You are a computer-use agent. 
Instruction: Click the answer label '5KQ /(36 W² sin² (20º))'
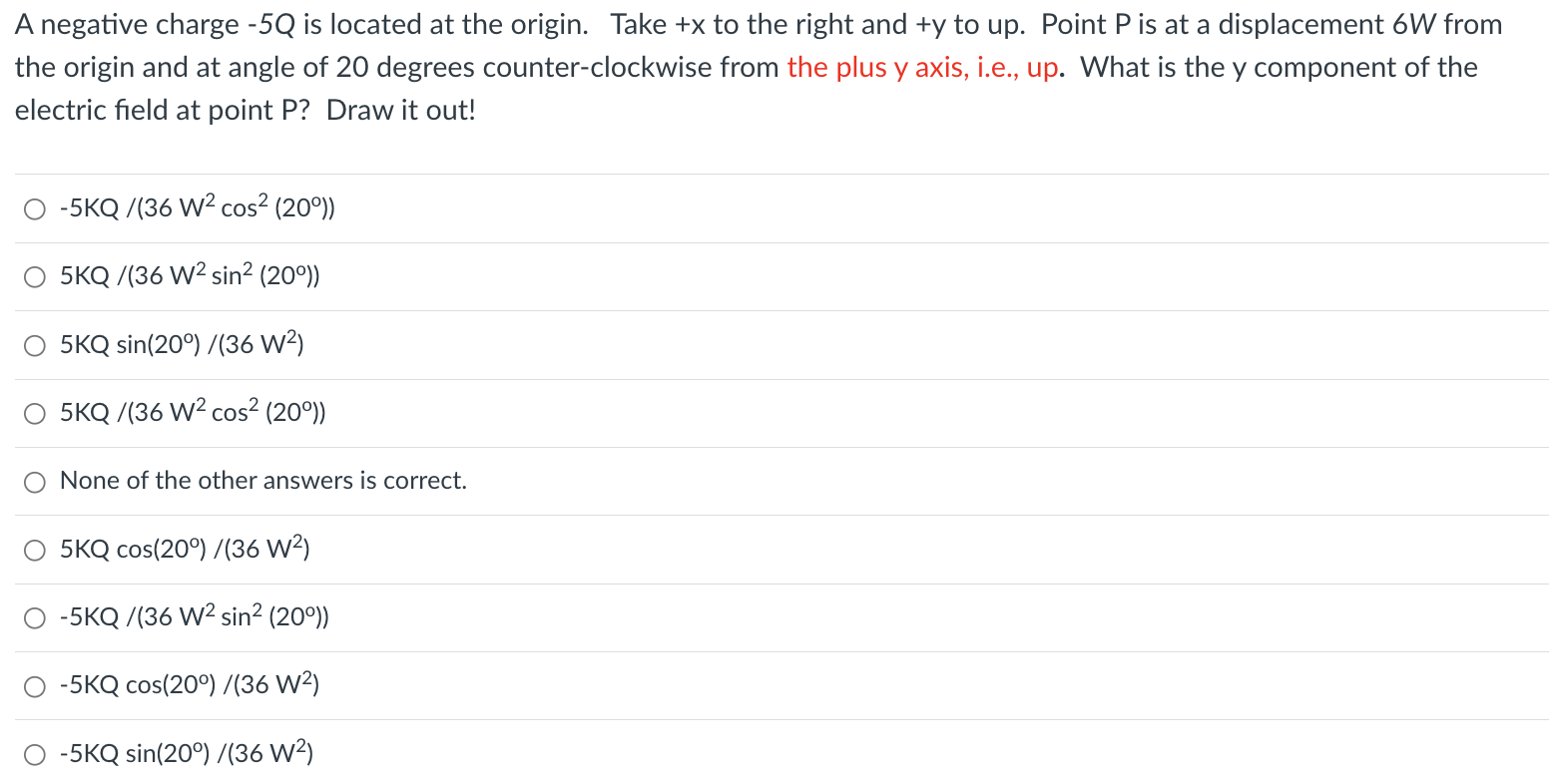190,275
